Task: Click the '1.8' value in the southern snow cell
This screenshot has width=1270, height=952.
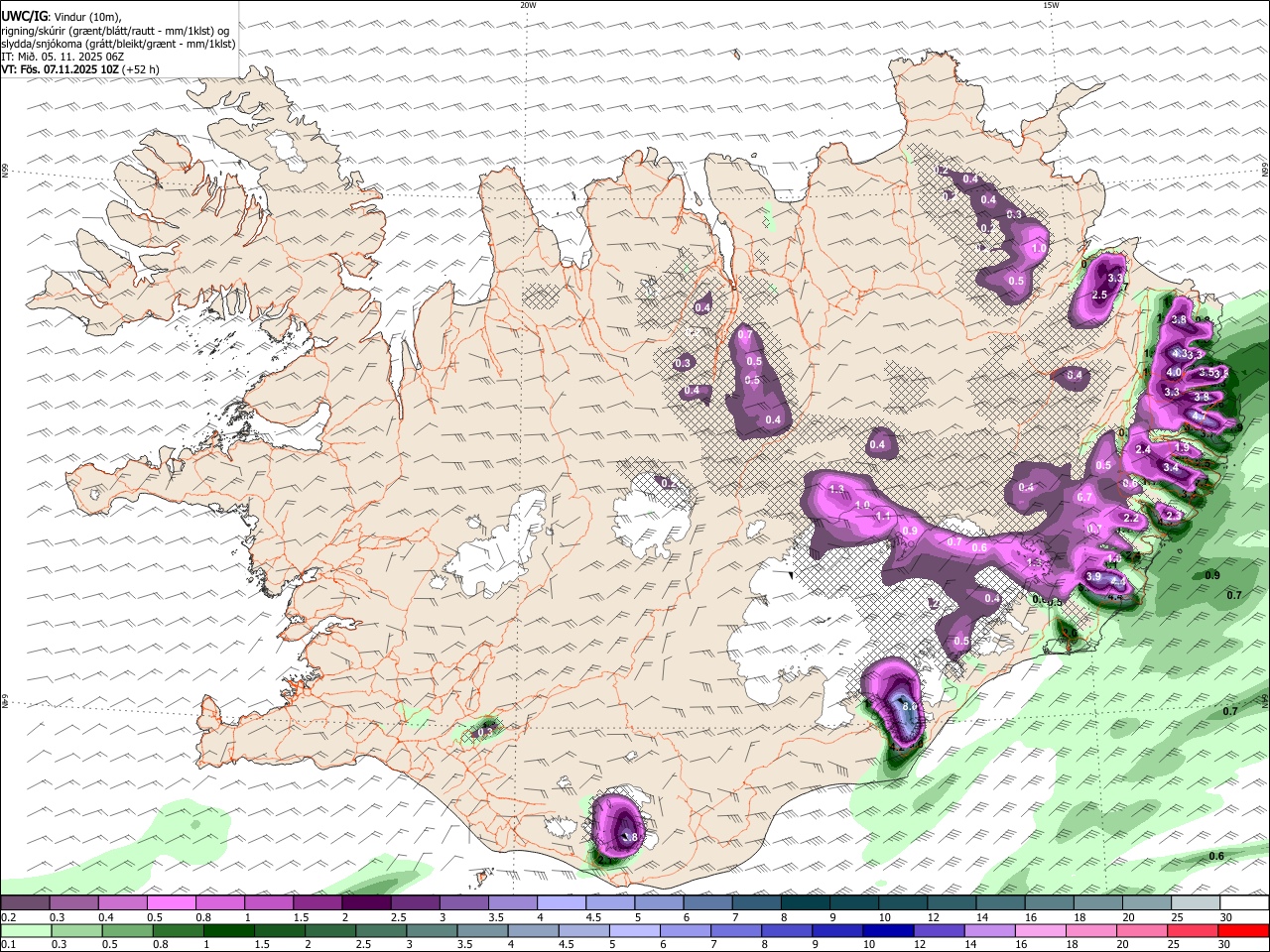Action: pyautogui.click(x=629, y=838)
